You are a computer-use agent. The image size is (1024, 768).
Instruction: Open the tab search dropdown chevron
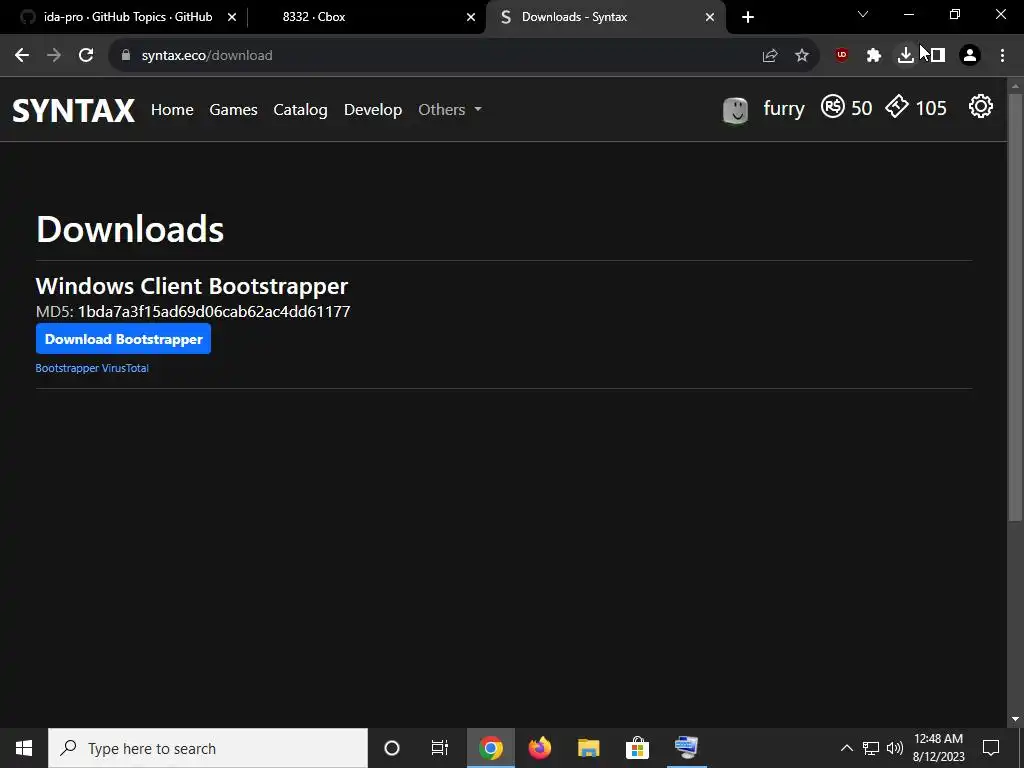click(x=863, y=14)
